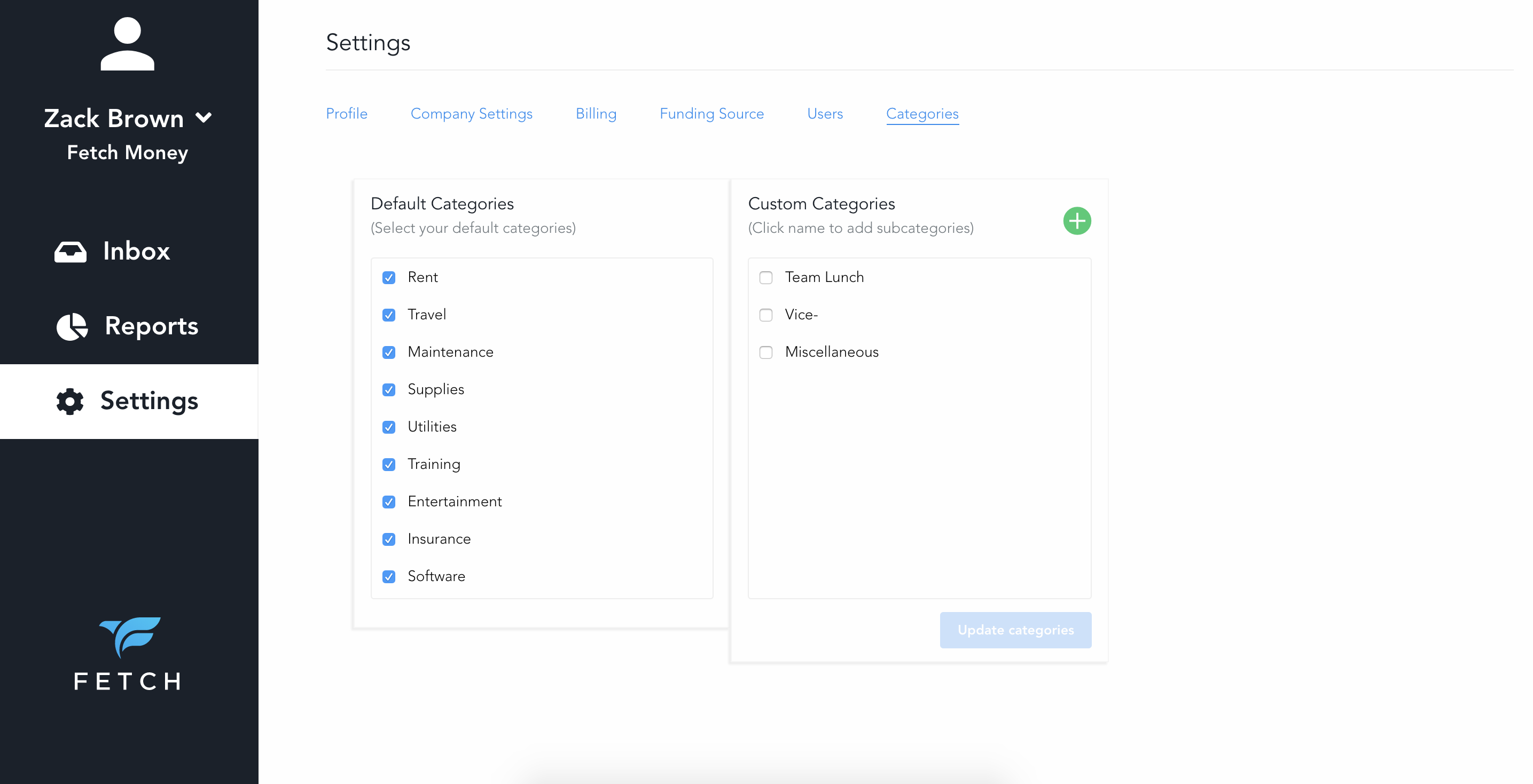Open the Company Settings tab
Image resolution: width=1533 pixels, height=784 pixels.
[x=471, y=114]
